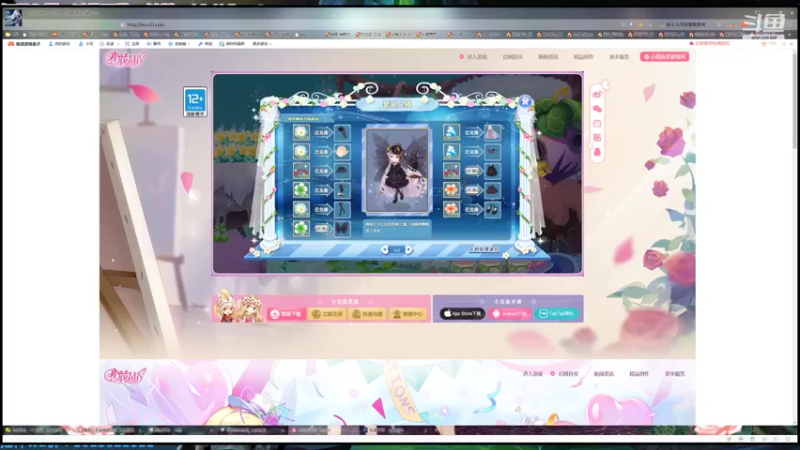Select the black butterfly wings reward item
Image resolution: width=800 pixels, height=450 pixels.
point(342,228)
